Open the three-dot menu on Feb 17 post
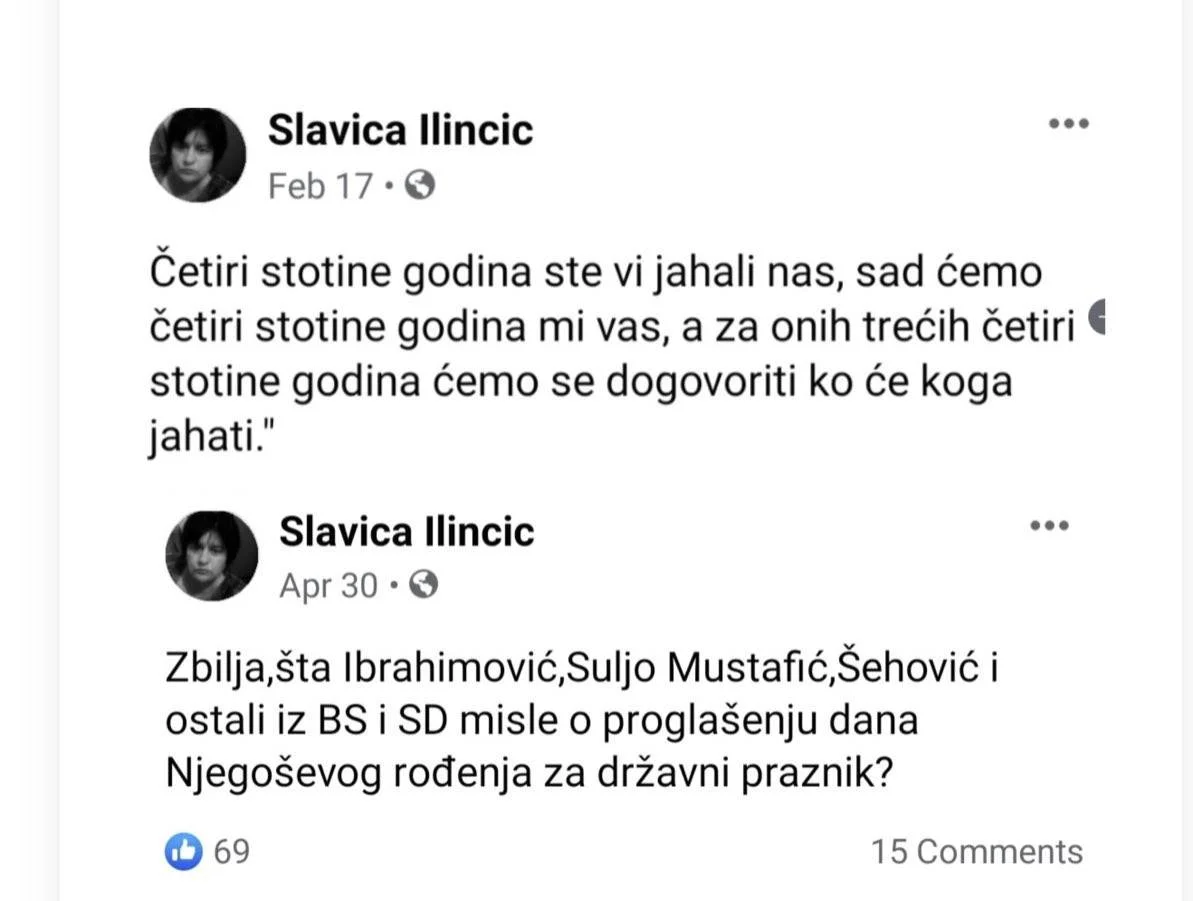 (1068, 124)
